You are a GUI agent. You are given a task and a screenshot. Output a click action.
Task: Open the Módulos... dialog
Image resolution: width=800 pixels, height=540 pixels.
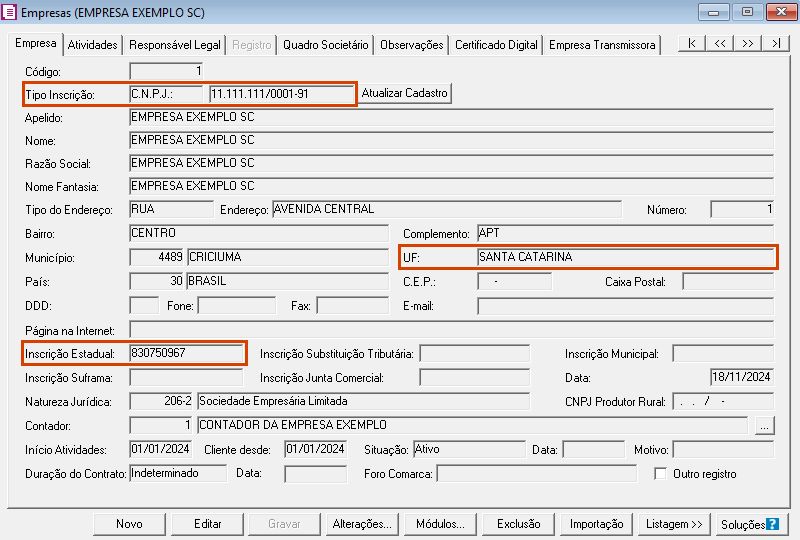pyautogui.click(x=440, y=524)
